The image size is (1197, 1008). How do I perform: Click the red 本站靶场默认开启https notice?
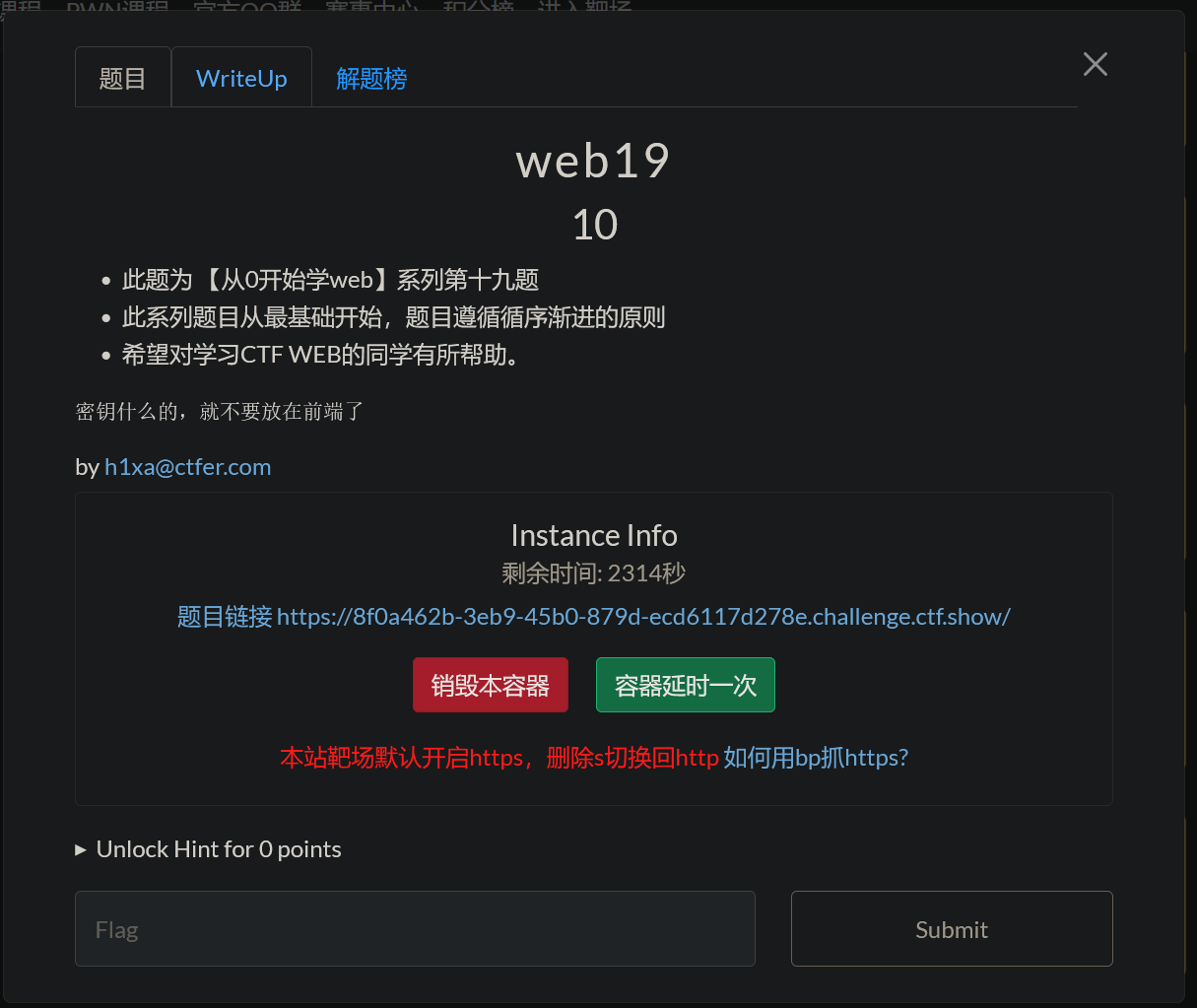[499, 758]
